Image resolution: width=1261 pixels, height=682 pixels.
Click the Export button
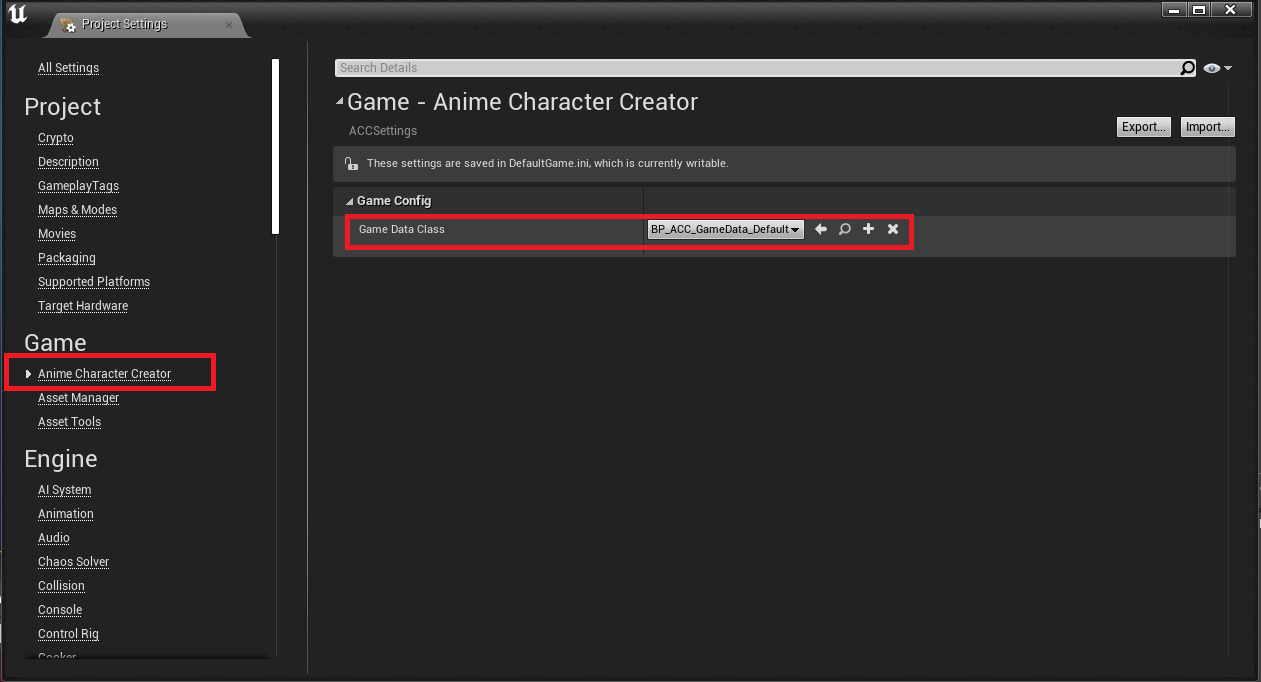point(1143,126)
